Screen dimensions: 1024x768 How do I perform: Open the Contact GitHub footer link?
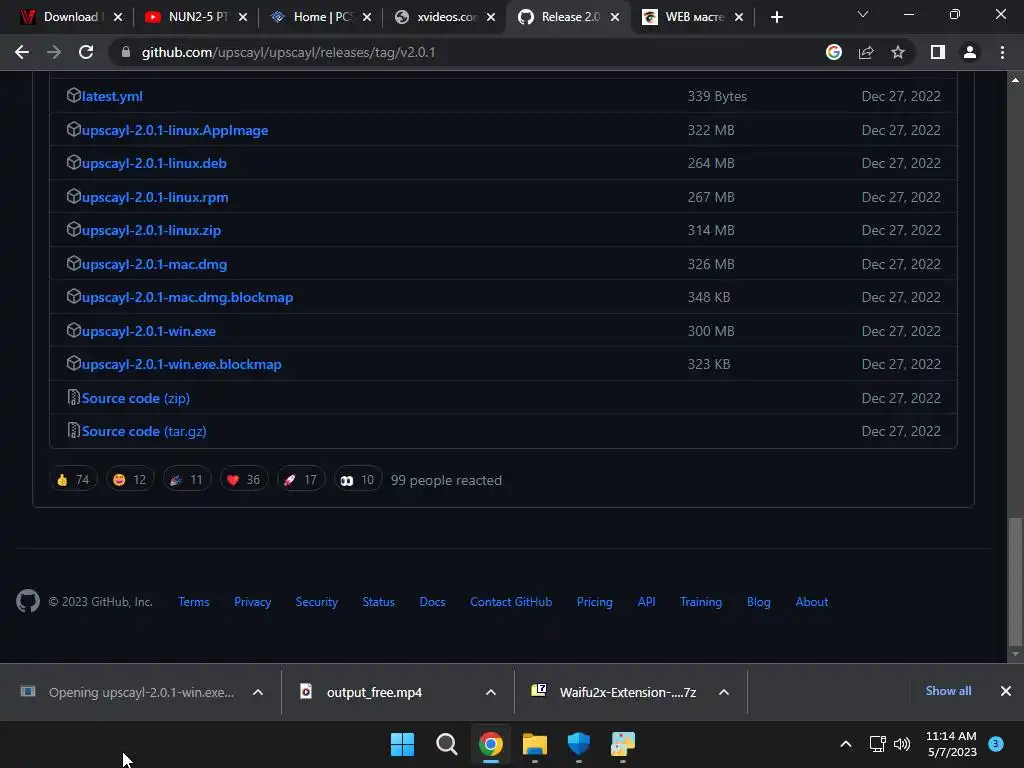pos(511,601)
